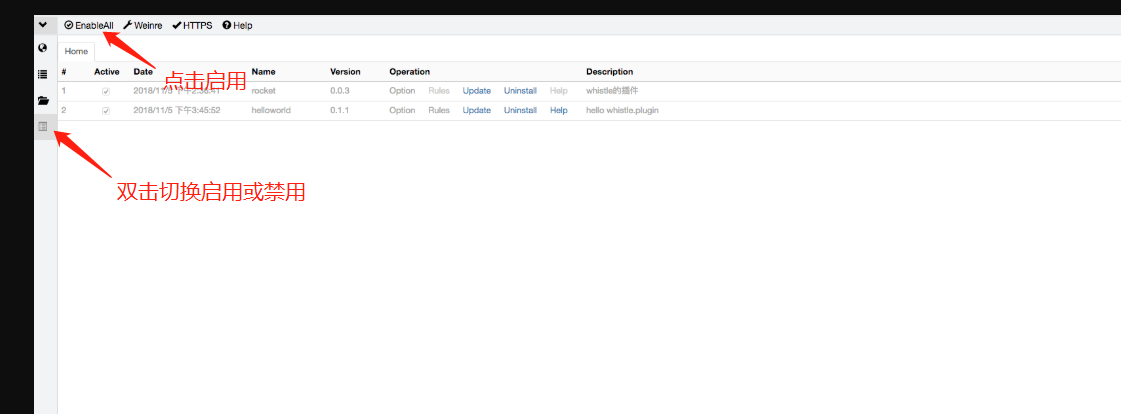Image resolution: width=1121 pixels, height=414 pixels.
Task: Open the HTTPS settings
Action: pos(192,25)
